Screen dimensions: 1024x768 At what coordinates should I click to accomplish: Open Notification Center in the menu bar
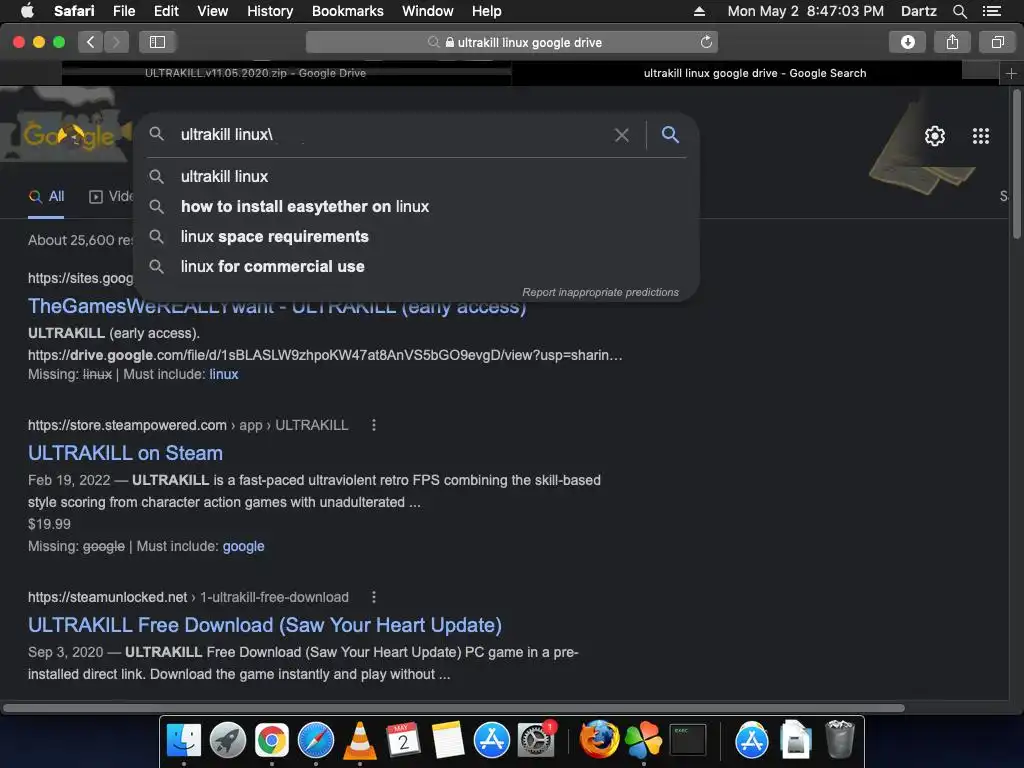991,11
